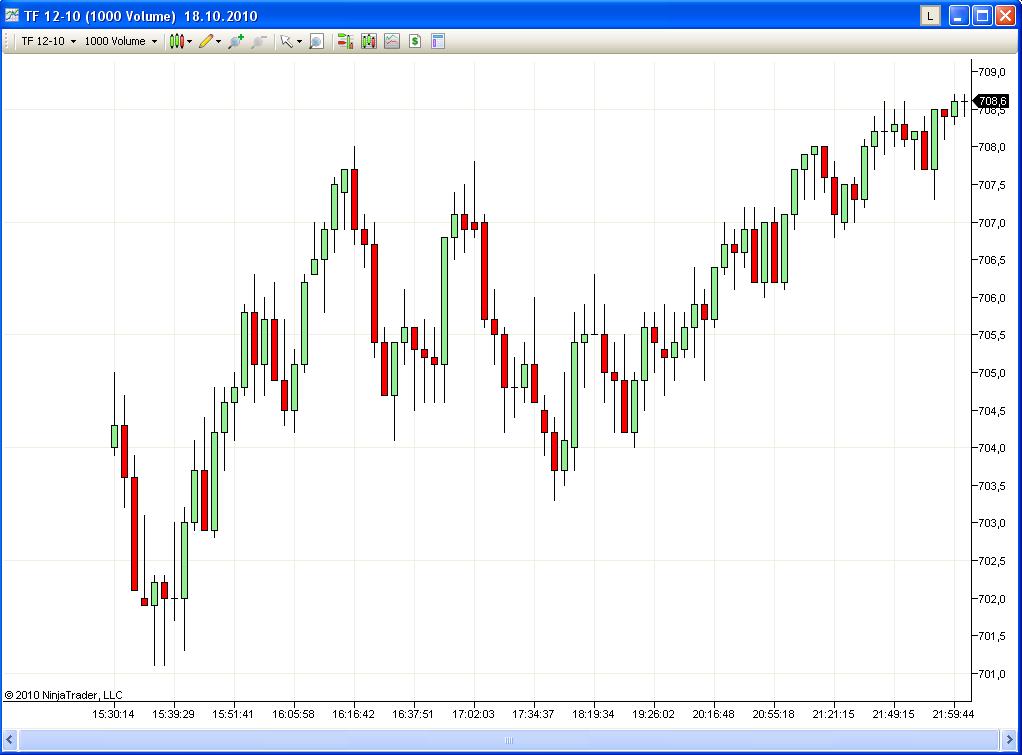This screenshot has width=1022, height=755.
Task: Click the zoom frame magnifier icon
Action: [316, 42]
